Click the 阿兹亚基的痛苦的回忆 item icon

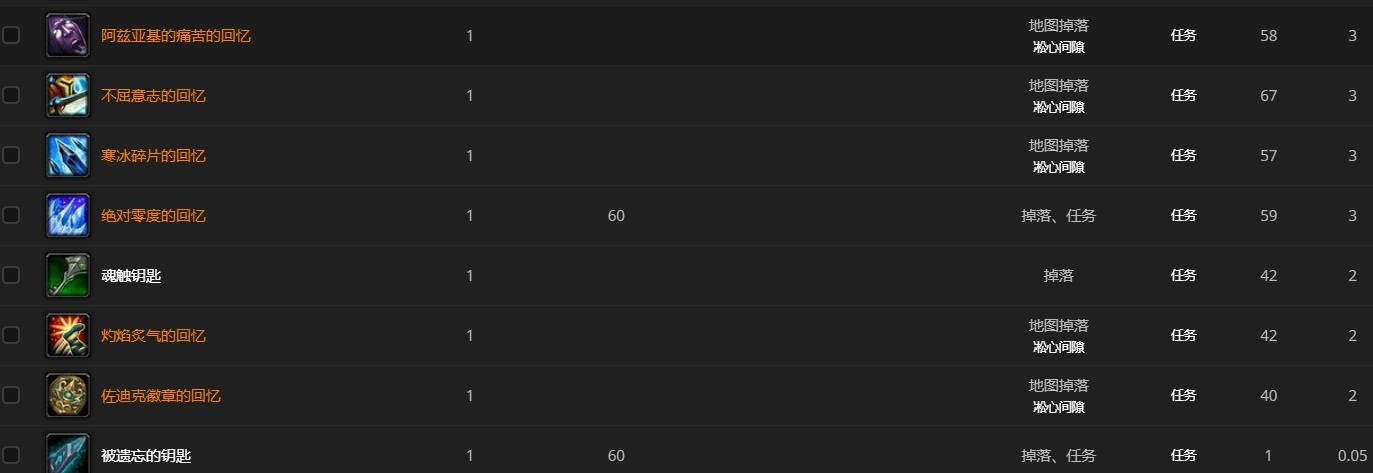click(x=68, y=36)
